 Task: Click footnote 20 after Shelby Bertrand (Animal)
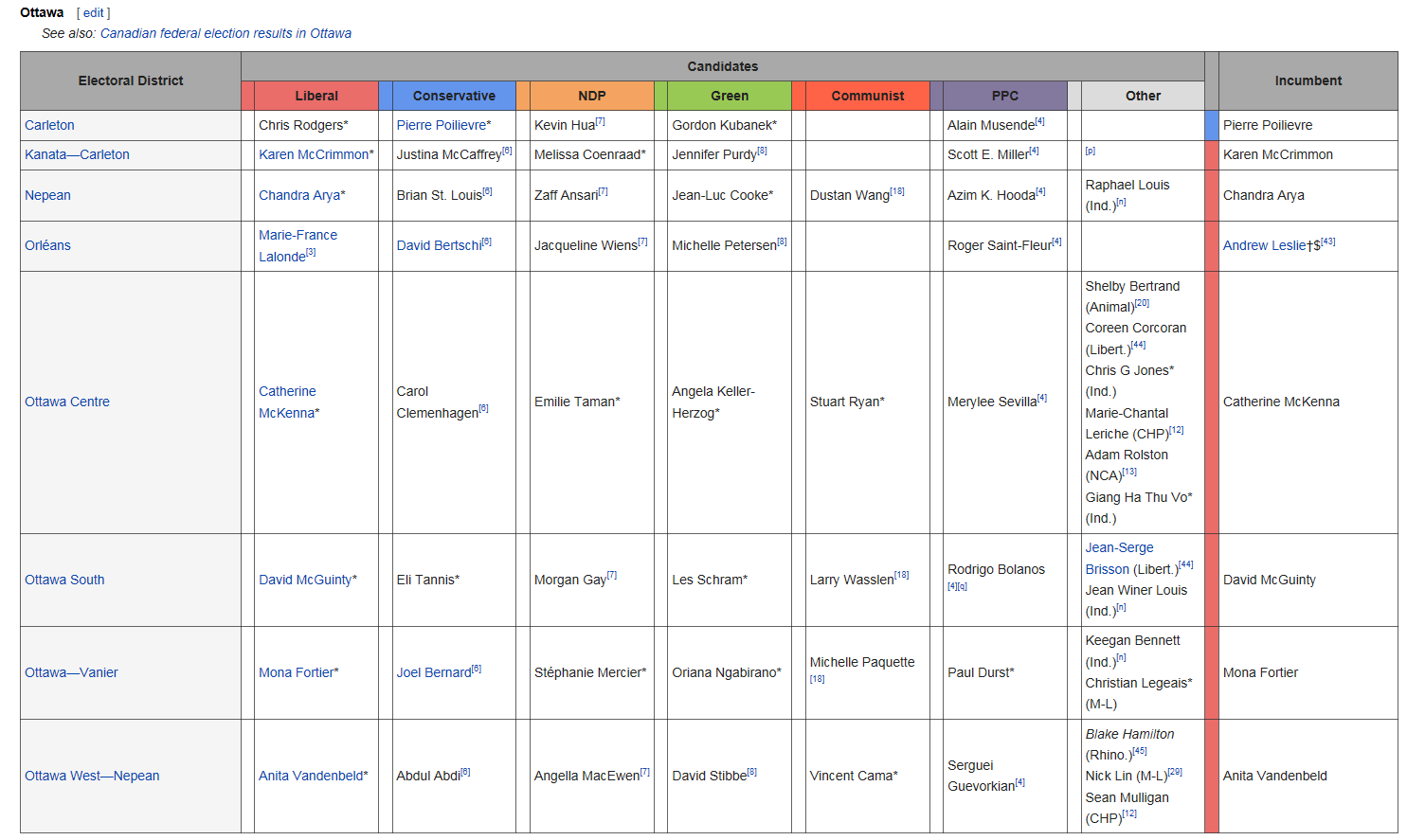click(x=1142, y=303)
